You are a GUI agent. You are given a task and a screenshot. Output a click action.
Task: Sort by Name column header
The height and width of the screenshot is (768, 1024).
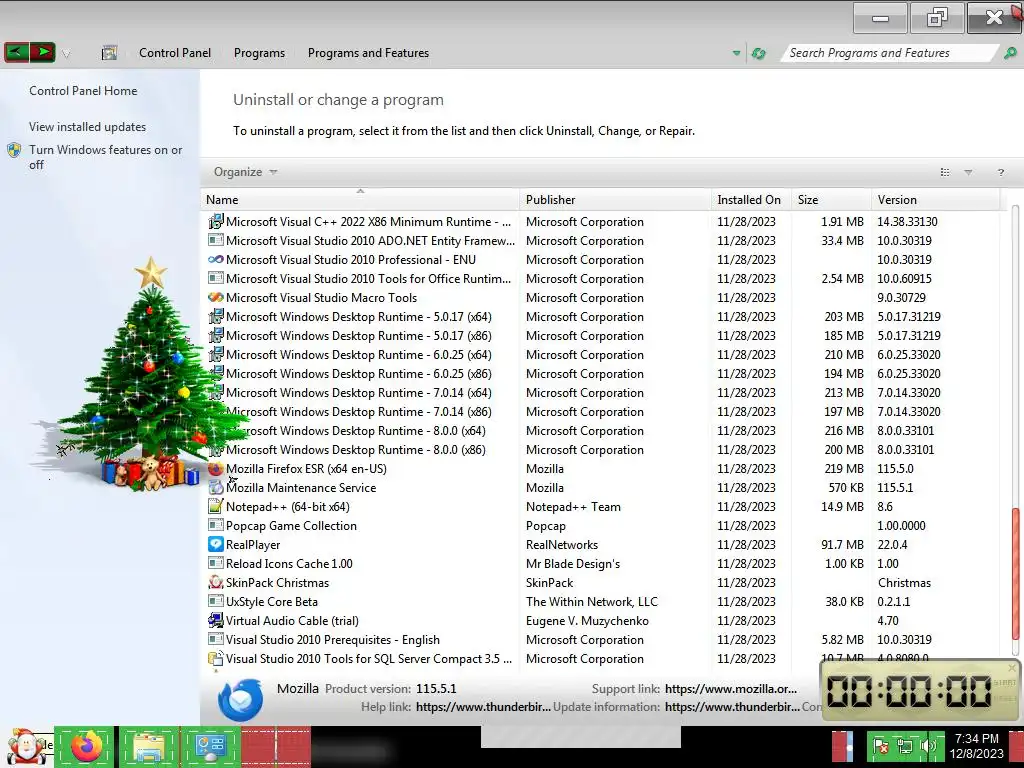[x=360, y=200]
